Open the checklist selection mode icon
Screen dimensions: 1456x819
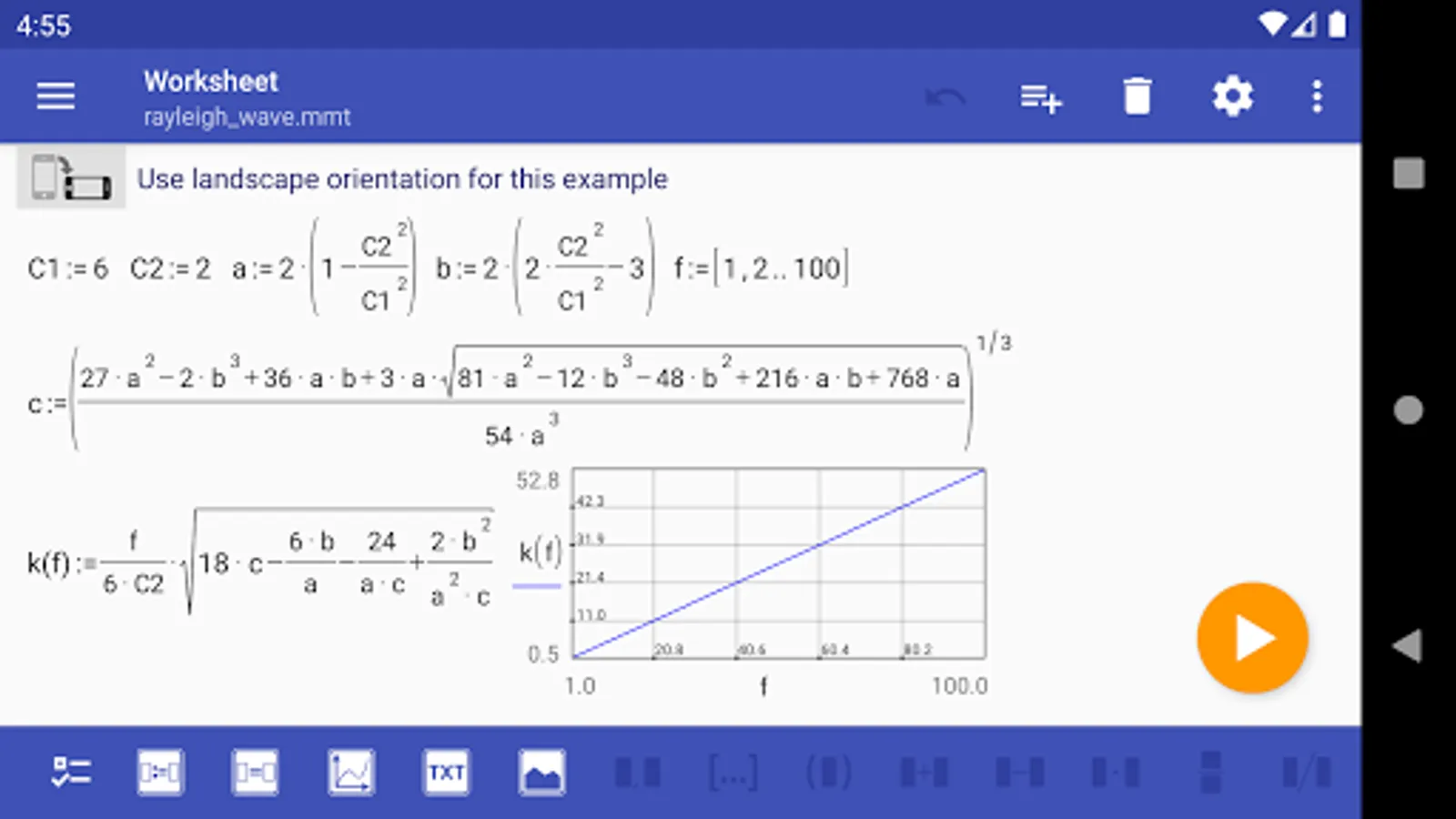click(x=70, y=773)
